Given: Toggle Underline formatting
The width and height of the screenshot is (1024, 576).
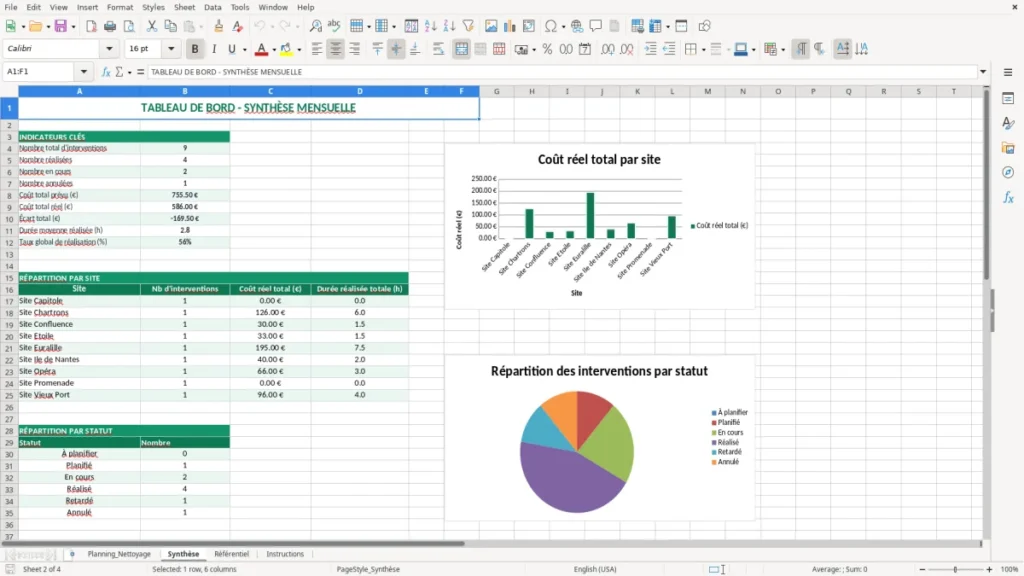Looking at the screenshot, I should pyautogui.click(x=231, y=49).
